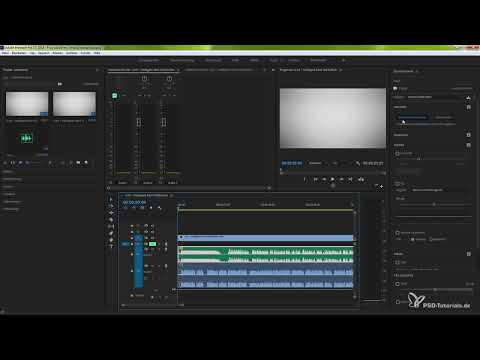Open the Program monitor button editor plus icon

tap(381, 187)
